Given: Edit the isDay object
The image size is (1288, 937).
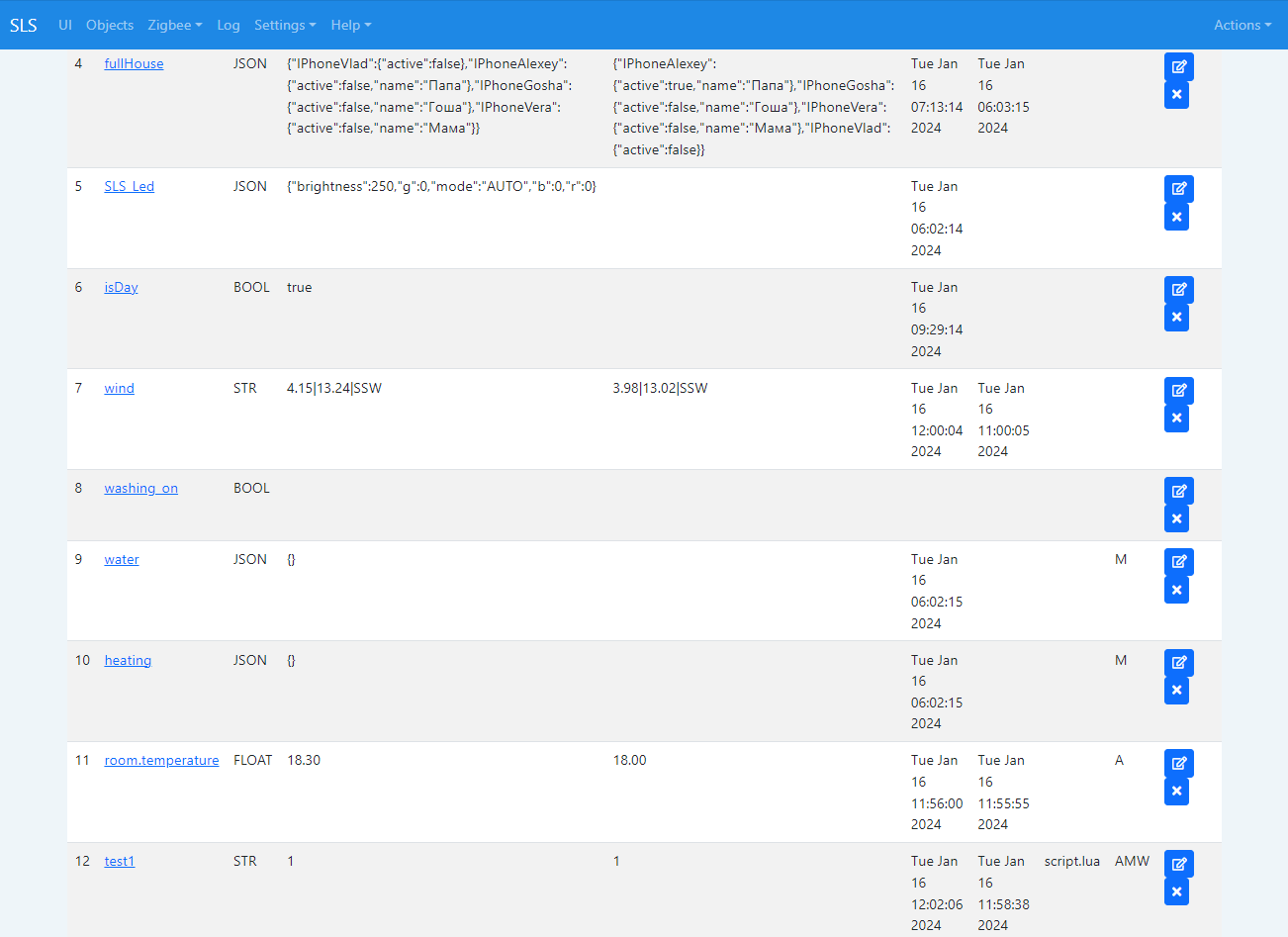Looking at the screenshot, I should (x=1178, y=290).
